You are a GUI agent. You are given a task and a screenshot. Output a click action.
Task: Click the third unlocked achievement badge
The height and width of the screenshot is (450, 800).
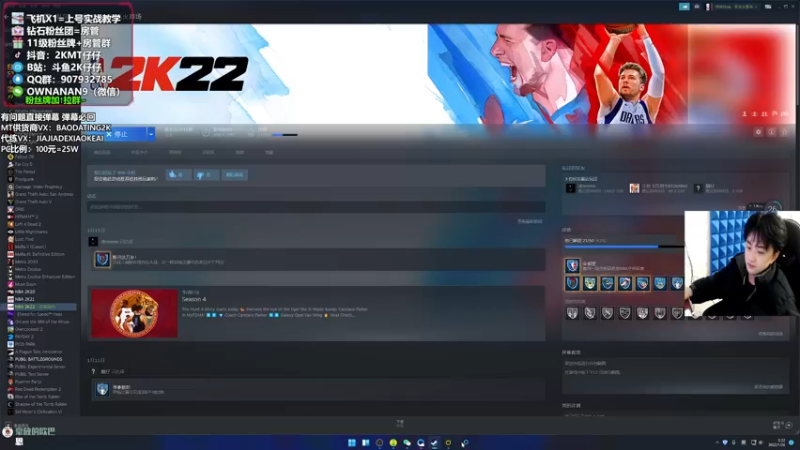coord(607,283)
